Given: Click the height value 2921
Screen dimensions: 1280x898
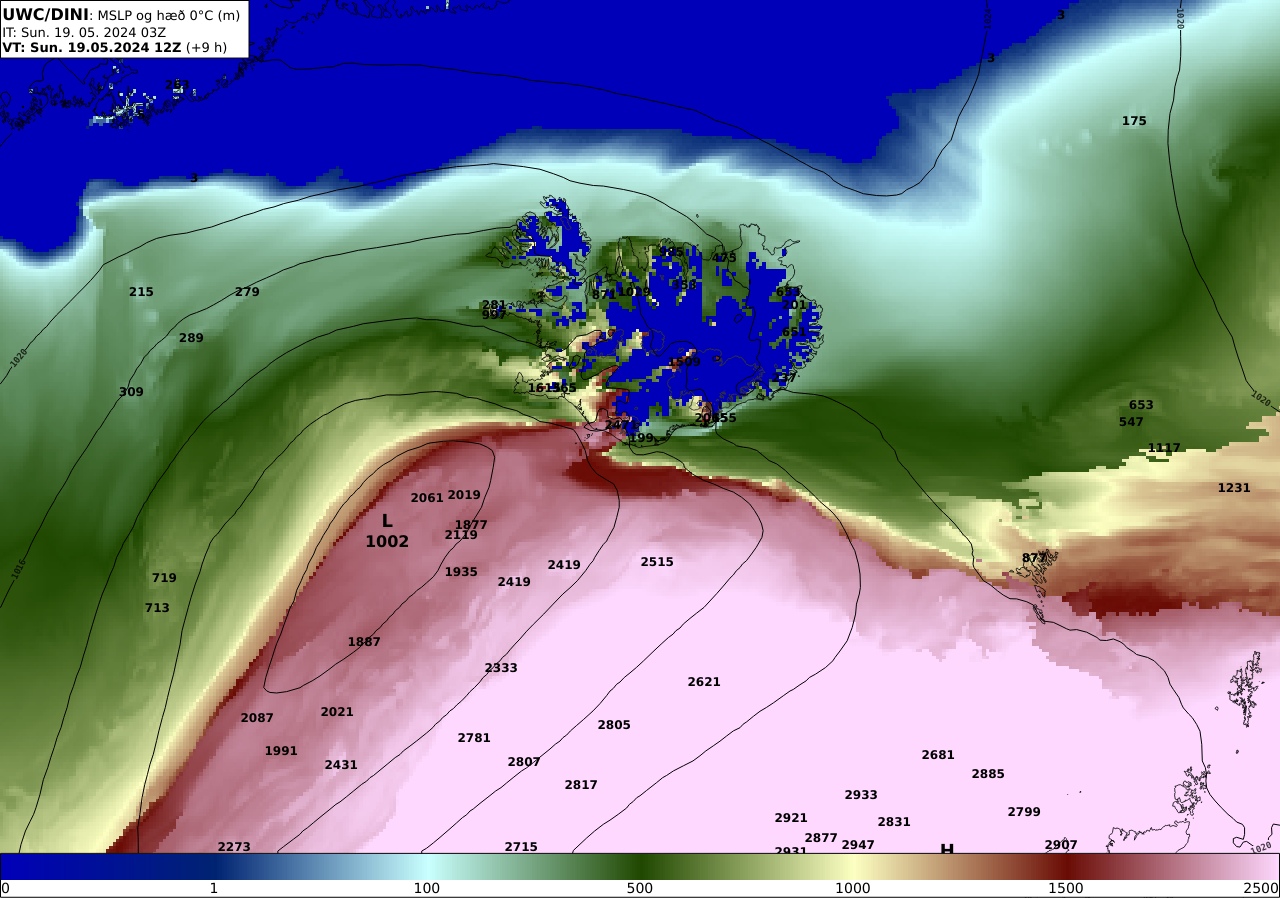Looking at the screenshot, I should (791, 818).
